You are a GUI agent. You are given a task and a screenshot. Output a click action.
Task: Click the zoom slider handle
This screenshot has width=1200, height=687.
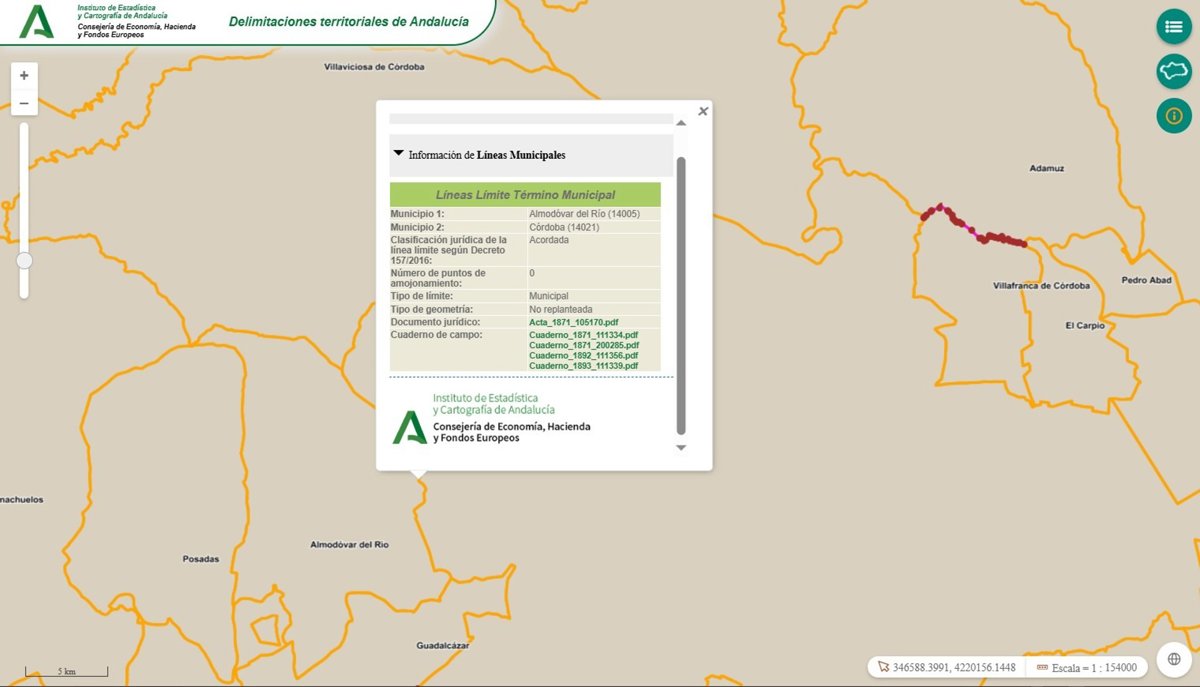(24, 261)
